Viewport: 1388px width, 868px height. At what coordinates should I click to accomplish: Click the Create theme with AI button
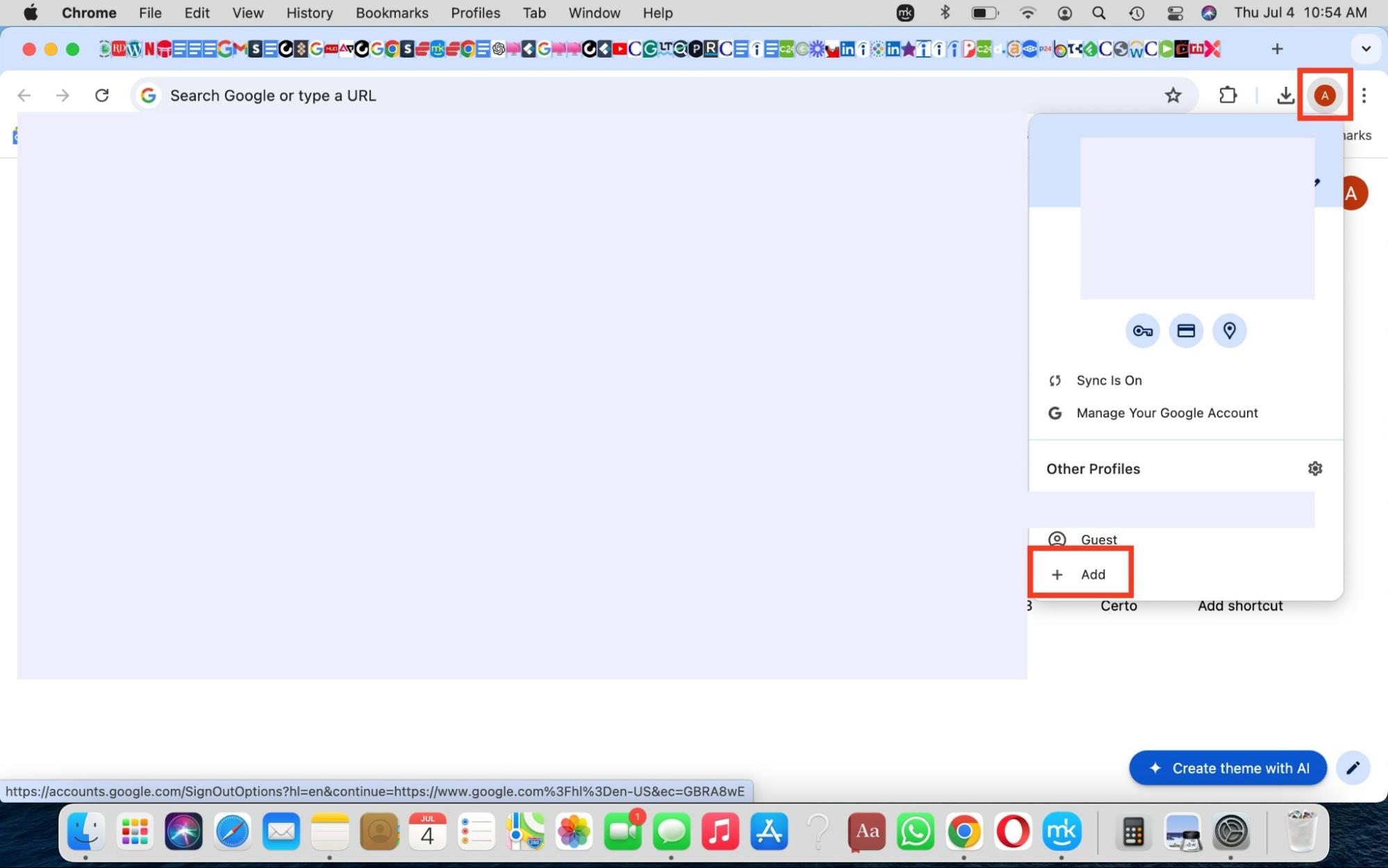click(x=1227, y=767)
